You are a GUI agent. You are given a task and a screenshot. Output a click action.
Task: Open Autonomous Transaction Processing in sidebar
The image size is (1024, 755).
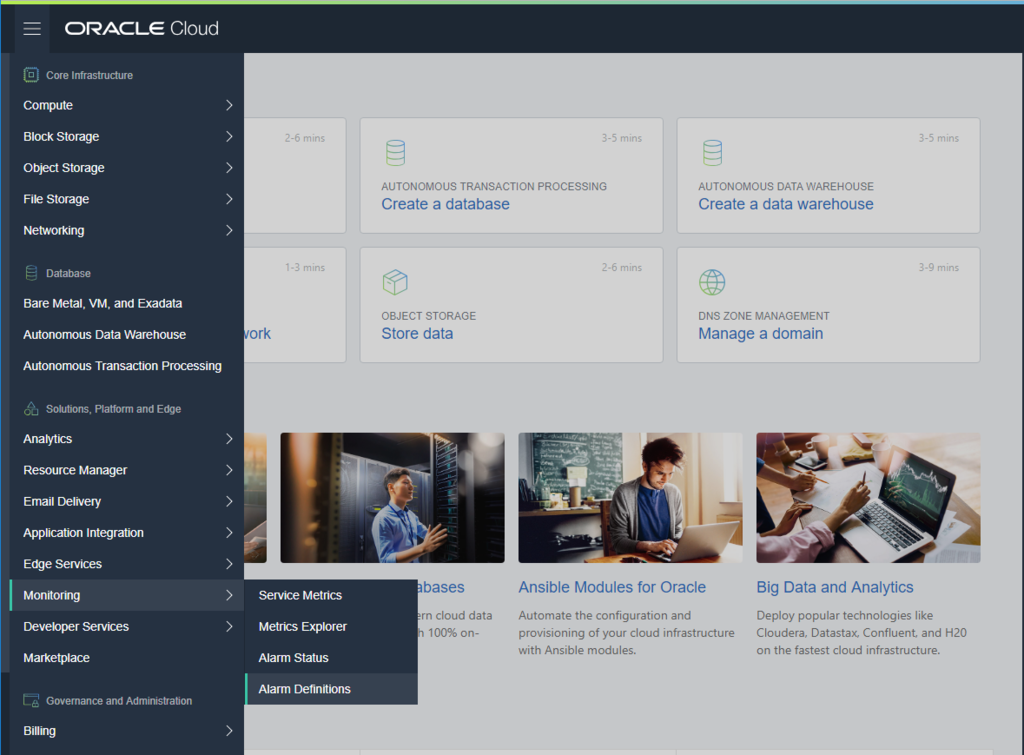pos(127,366)
